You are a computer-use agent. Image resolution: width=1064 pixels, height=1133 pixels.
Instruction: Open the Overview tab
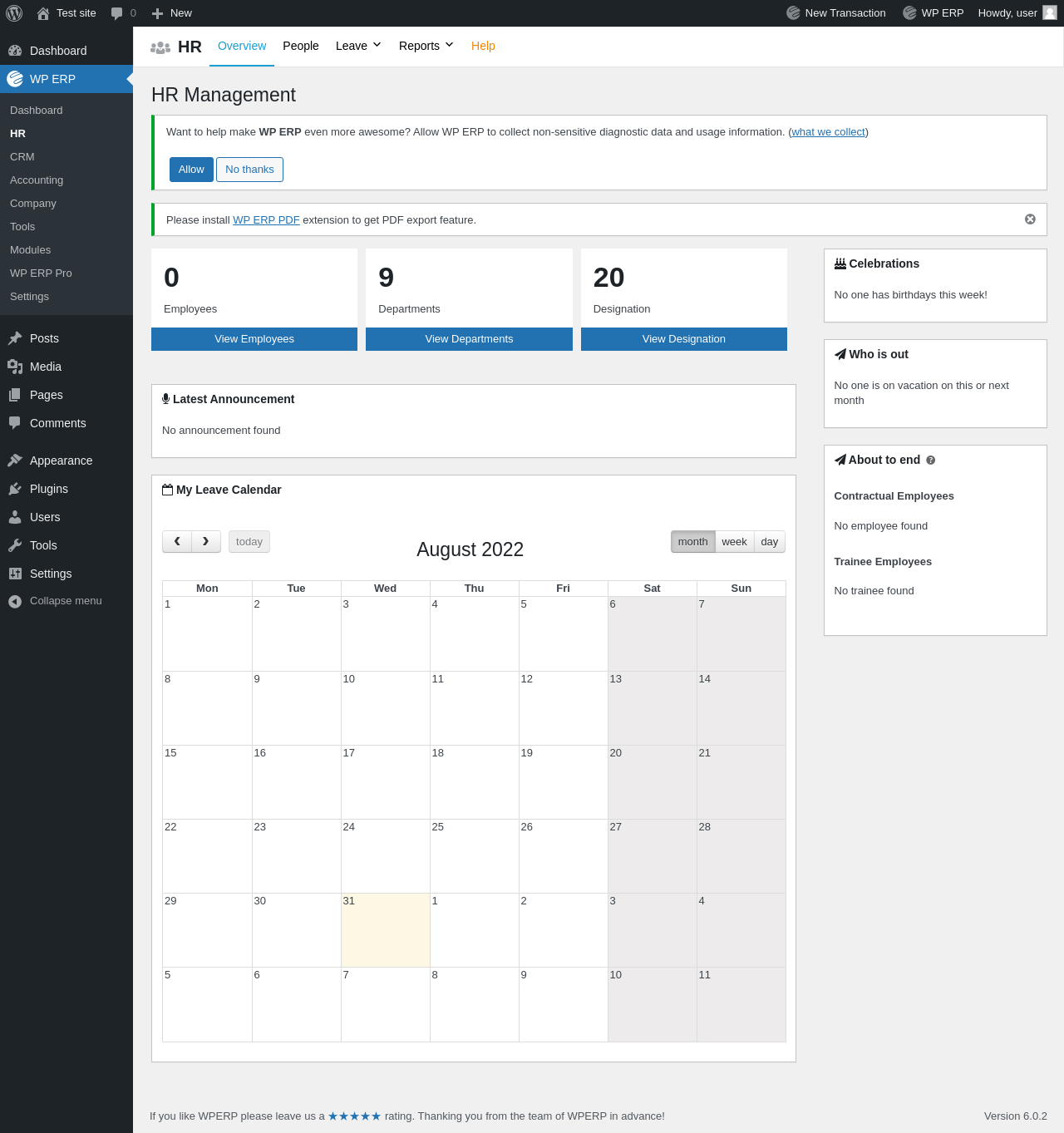pos(242,46)
